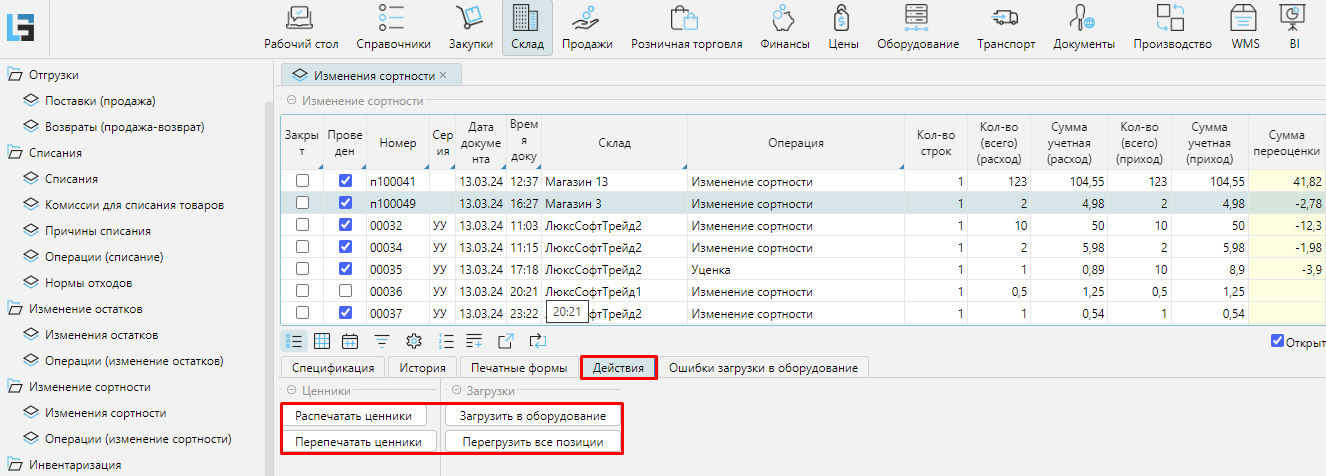The image size is (1326, 476).
Task: Click the filter icon in the table toolbar
Action: 382,341
